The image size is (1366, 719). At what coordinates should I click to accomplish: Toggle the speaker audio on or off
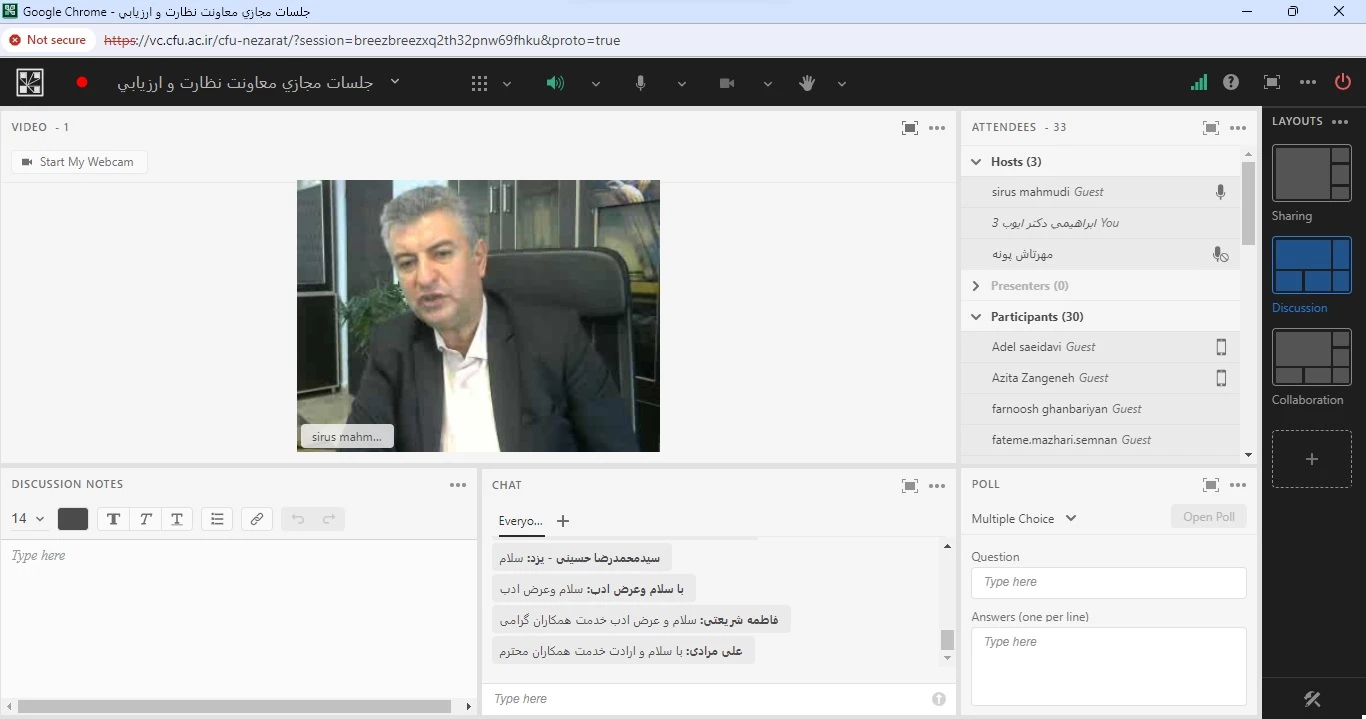555,84
